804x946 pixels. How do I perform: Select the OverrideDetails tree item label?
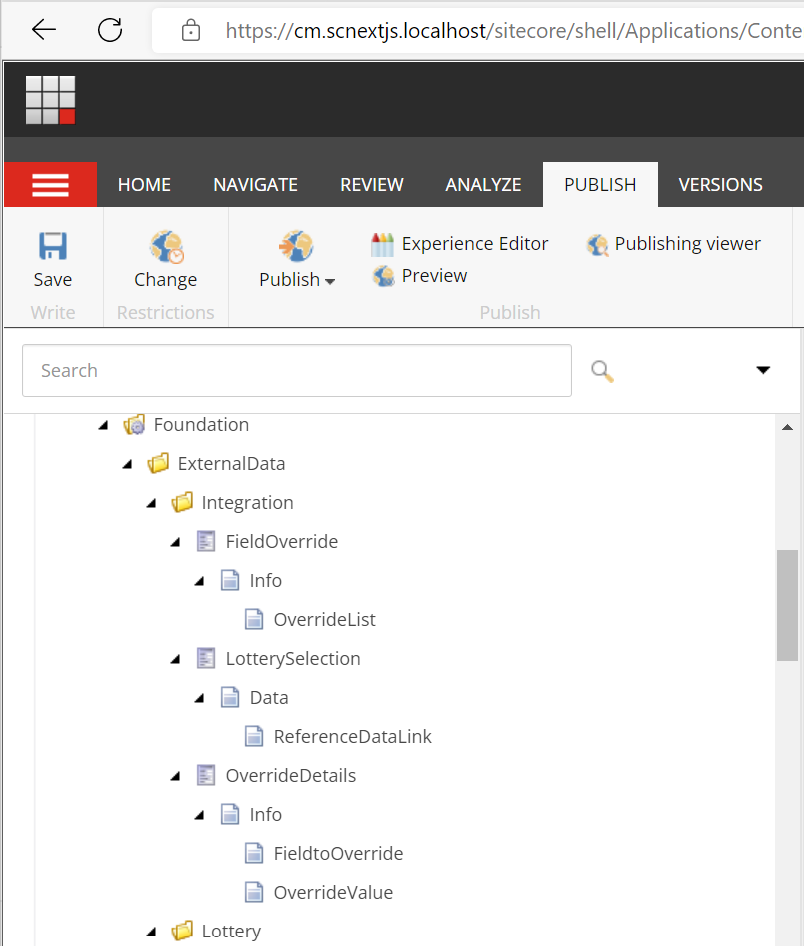coord(291,776)
